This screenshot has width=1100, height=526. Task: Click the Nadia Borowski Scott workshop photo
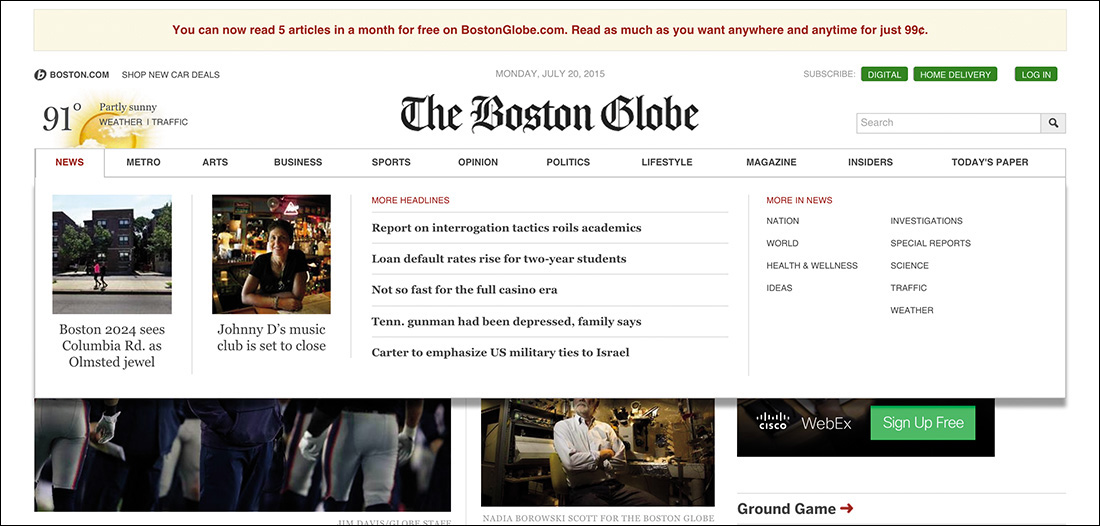tap(598, 452)
